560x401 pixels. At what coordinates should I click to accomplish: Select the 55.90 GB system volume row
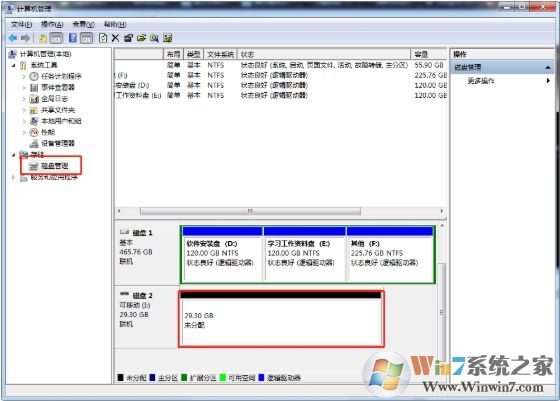(280, 65)
